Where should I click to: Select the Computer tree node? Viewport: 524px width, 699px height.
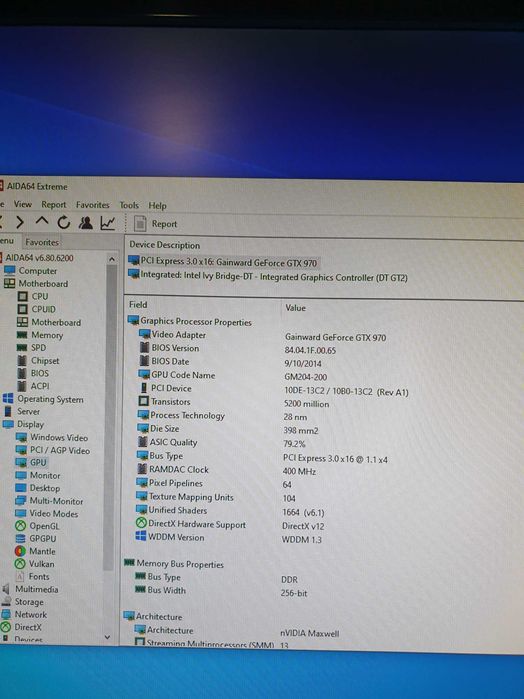[x=30, y=271]
